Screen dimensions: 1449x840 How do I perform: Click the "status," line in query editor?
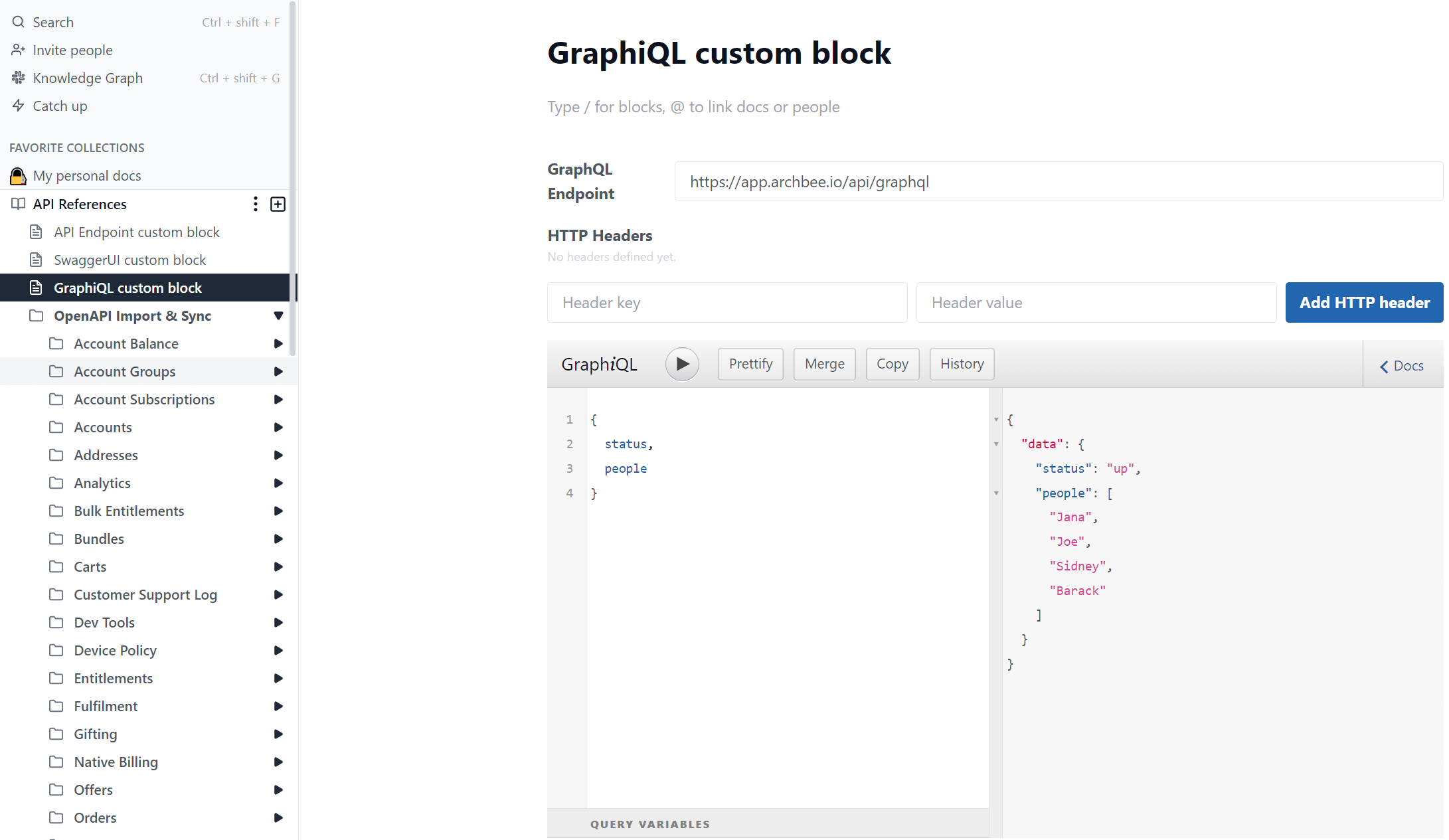click(629, 444)
